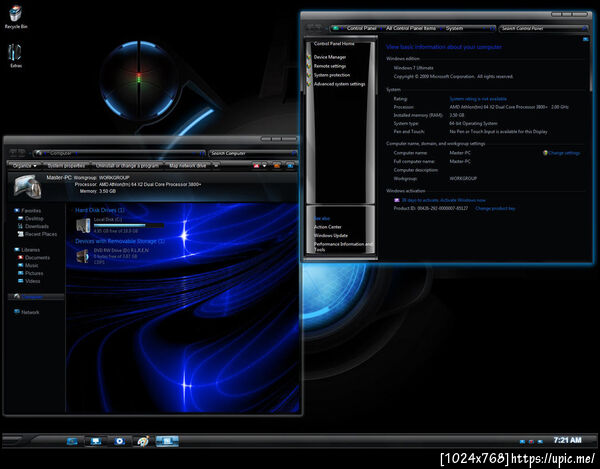Open Control Panel Home link
The width and height of the screenshot is (600, 469).
point(334,44)
